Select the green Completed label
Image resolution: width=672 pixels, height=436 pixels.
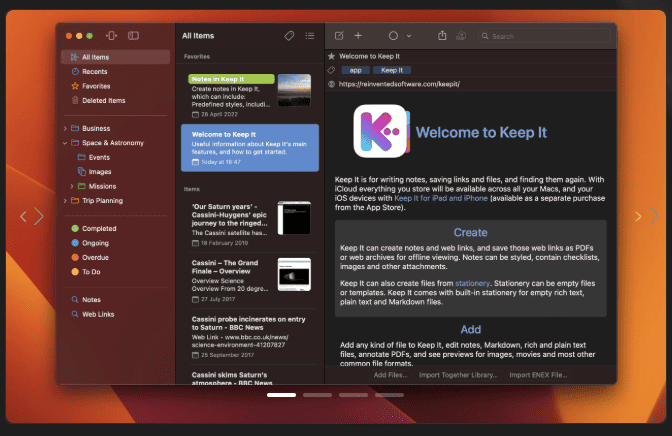pos(93,229)
